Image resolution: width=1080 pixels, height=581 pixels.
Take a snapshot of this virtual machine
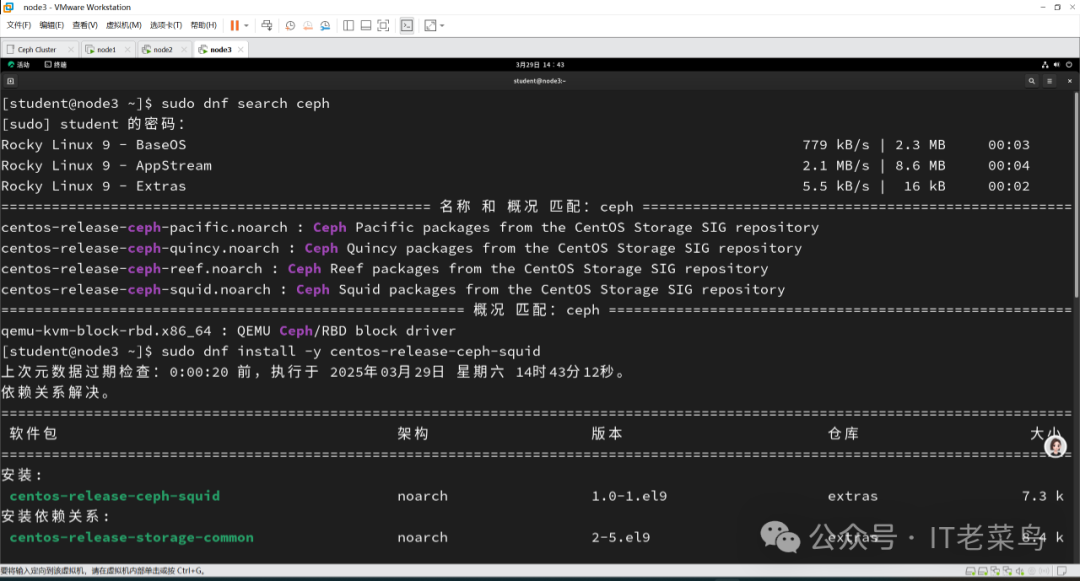[x=291, y=25]
